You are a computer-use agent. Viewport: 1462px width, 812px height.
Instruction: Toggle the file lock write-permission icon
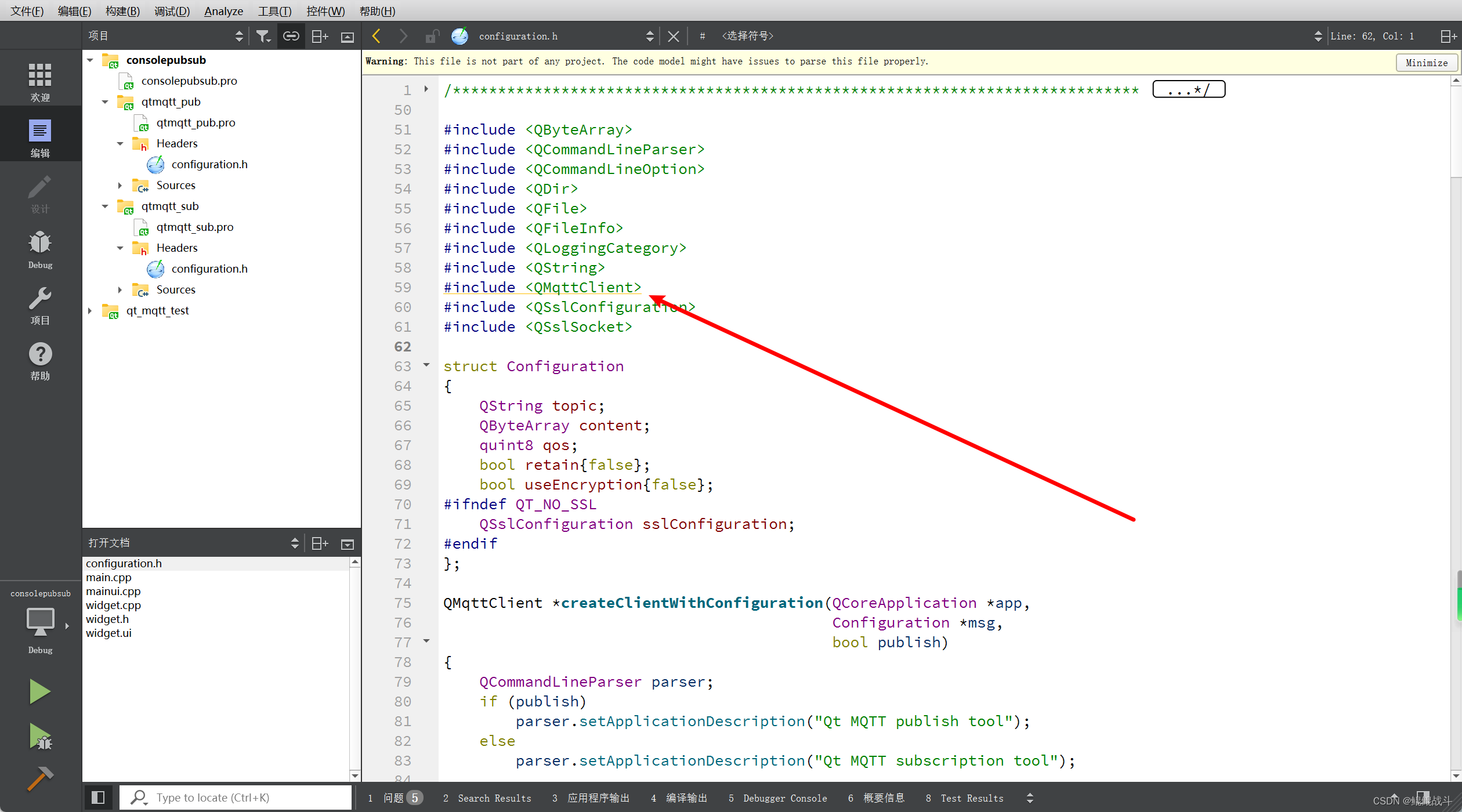[x=432, y=37]
